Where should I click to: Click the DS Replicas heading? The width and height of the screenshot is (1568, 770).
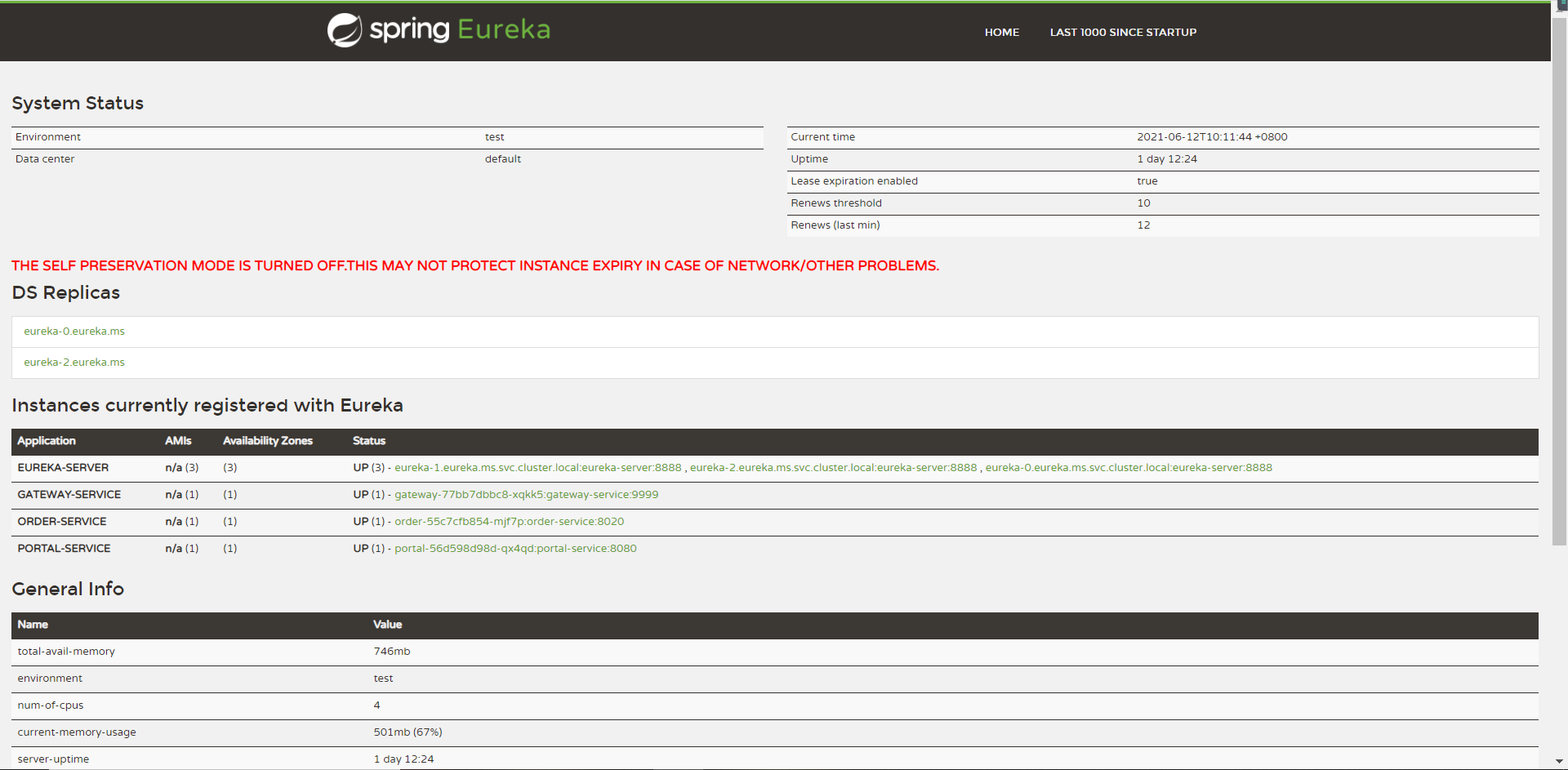[x=66, y=293]
